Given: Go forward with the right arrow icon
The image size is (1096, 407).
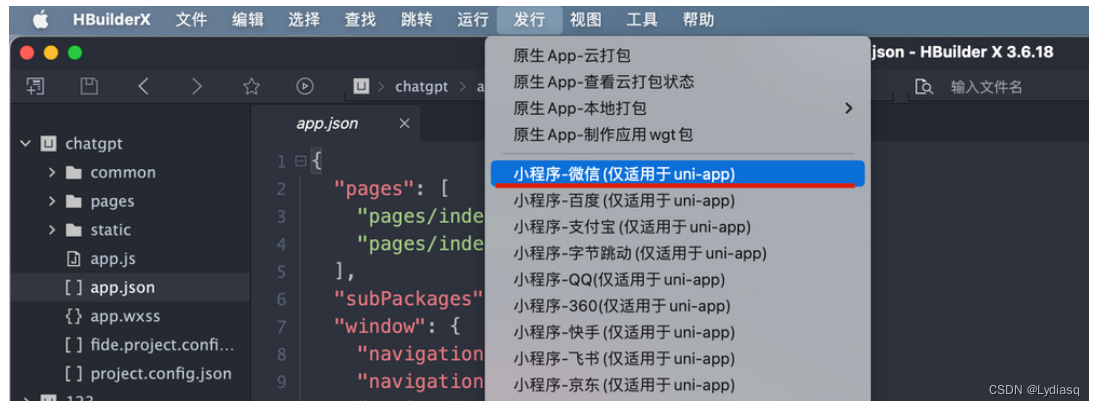Looking at the screenshot, I should [197, 86].
